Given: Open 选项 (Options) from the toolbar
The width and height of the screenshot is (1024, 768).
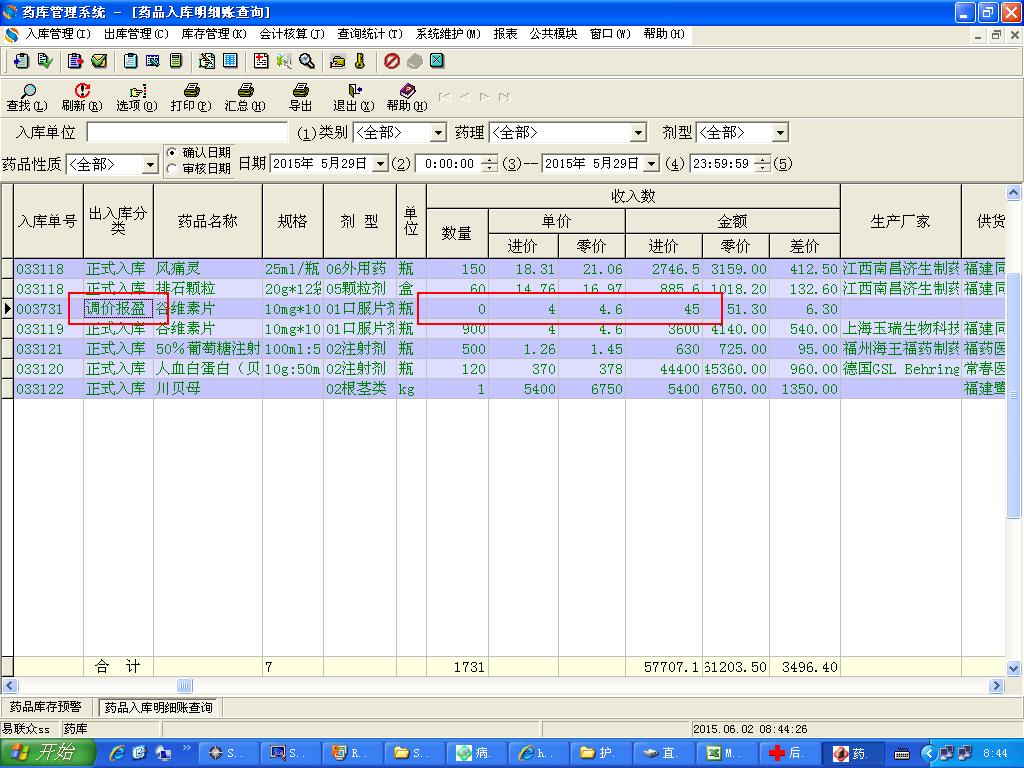Looking at the screenshot, I should point(137,92).
